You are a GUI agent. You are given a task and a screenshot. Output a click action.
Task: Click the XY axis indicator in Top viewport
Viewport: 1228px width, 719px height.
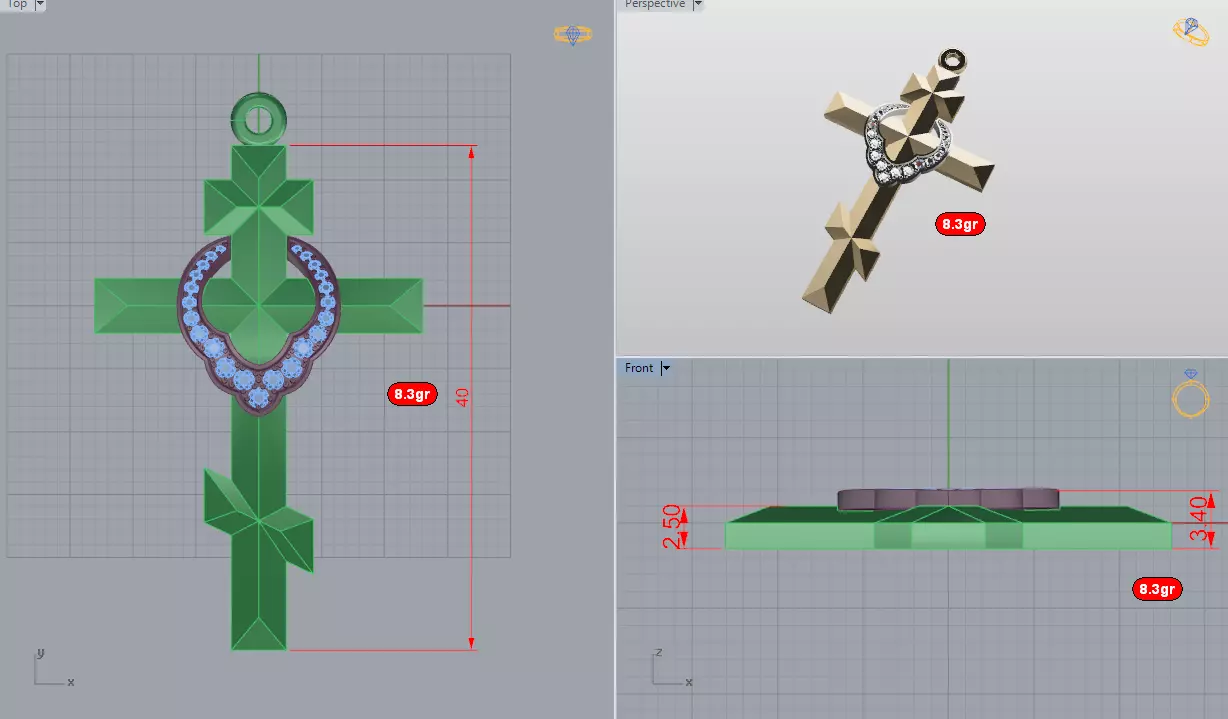[x=52, y=668]
